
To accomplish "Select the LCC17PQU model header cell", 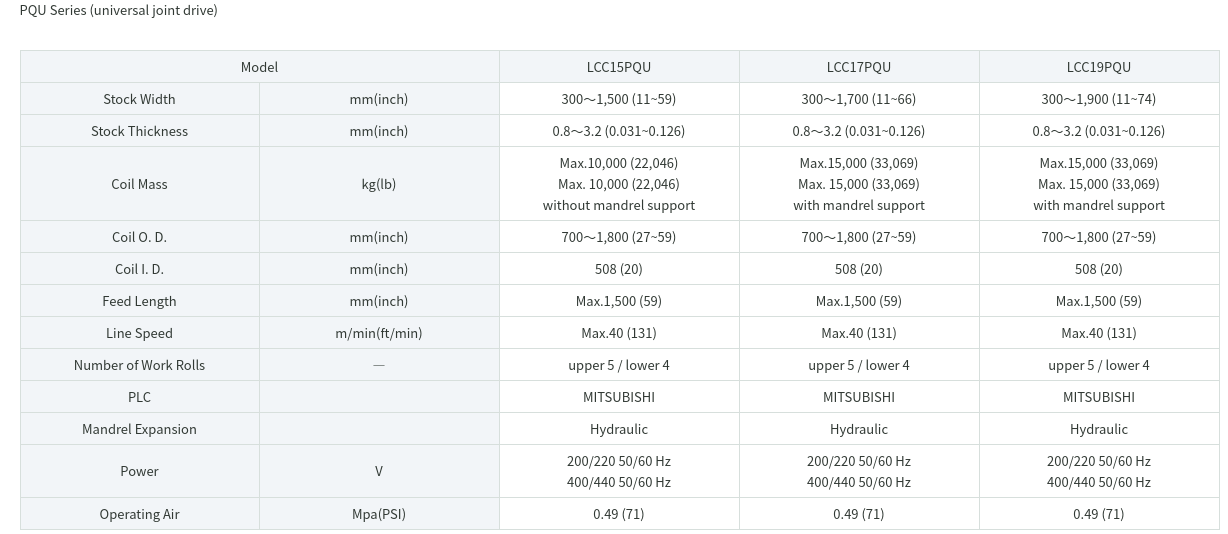I will 859,67.
